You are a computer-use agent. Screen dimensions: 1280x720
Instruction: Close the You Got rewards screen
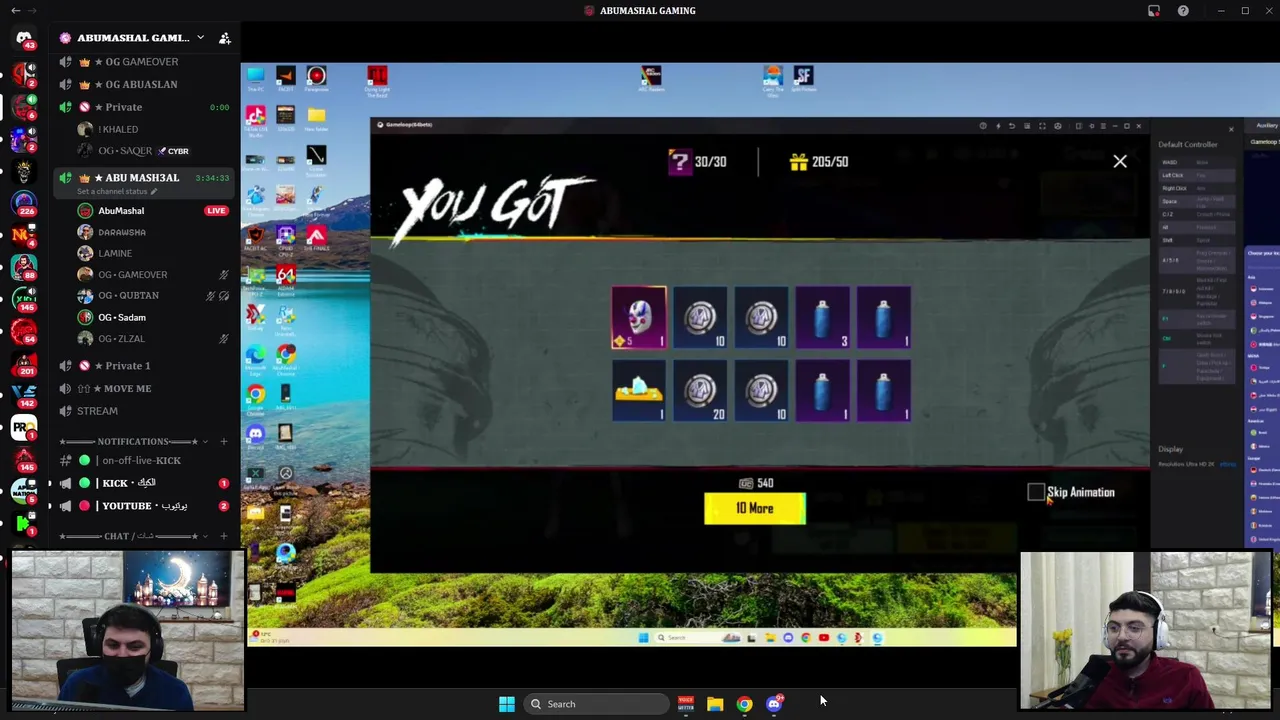click(x=1120, y=161)
